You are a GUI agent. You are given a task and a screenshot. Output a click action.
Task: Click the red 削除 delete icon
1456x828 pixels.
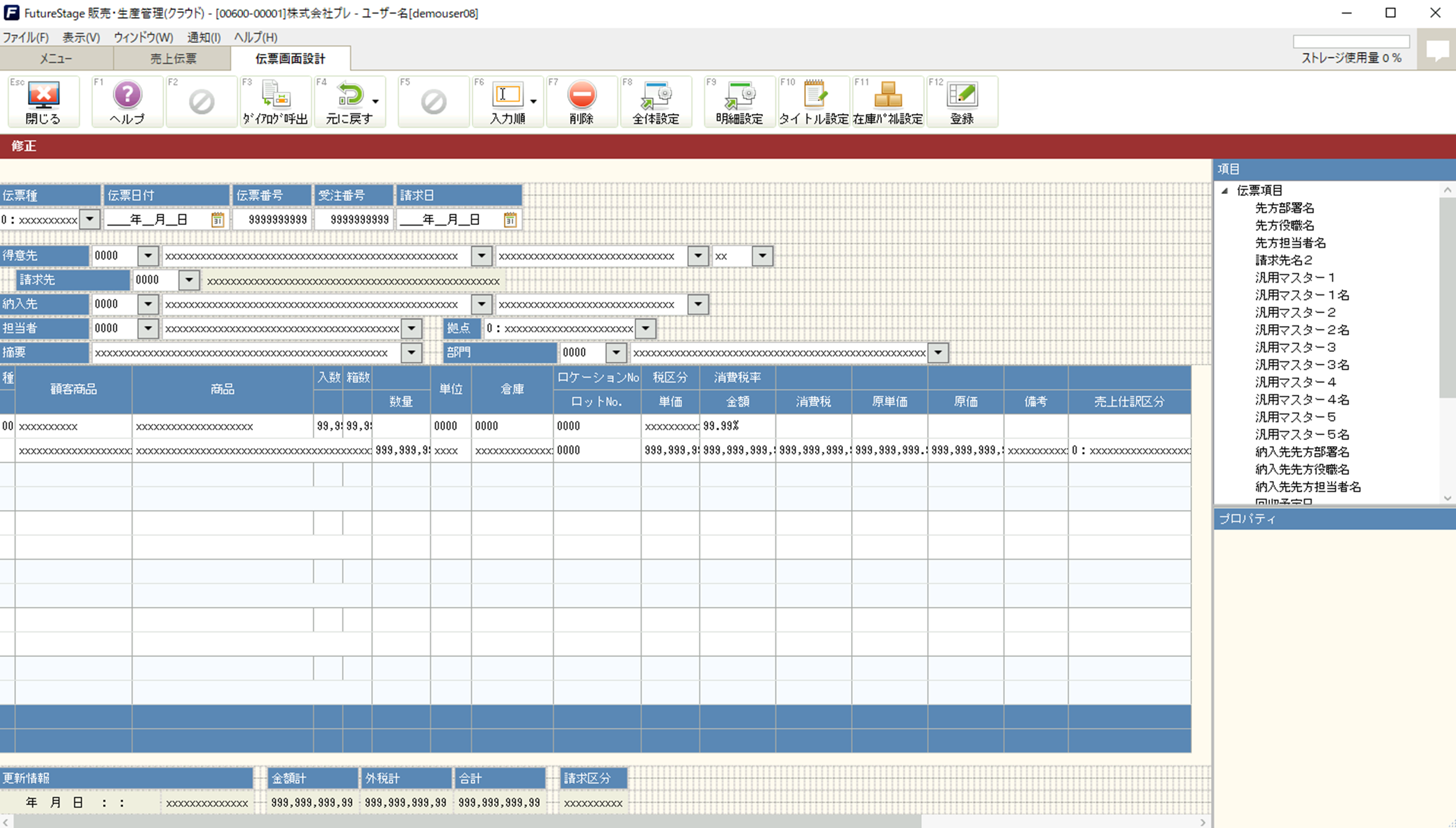tap(581, 101)
